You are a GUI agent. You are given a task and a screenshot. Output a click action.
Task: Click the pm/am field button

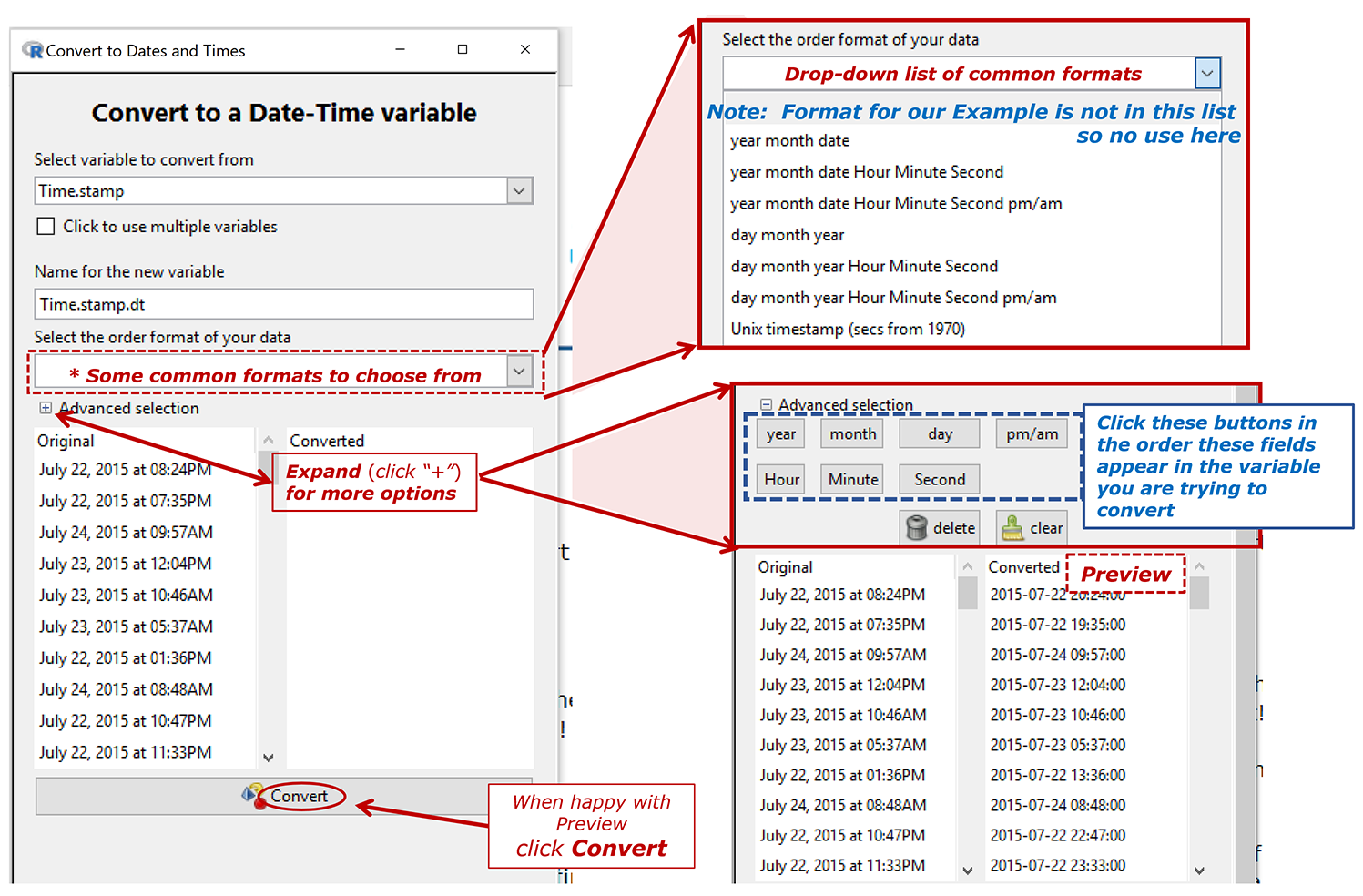(x=1031, y=433)
